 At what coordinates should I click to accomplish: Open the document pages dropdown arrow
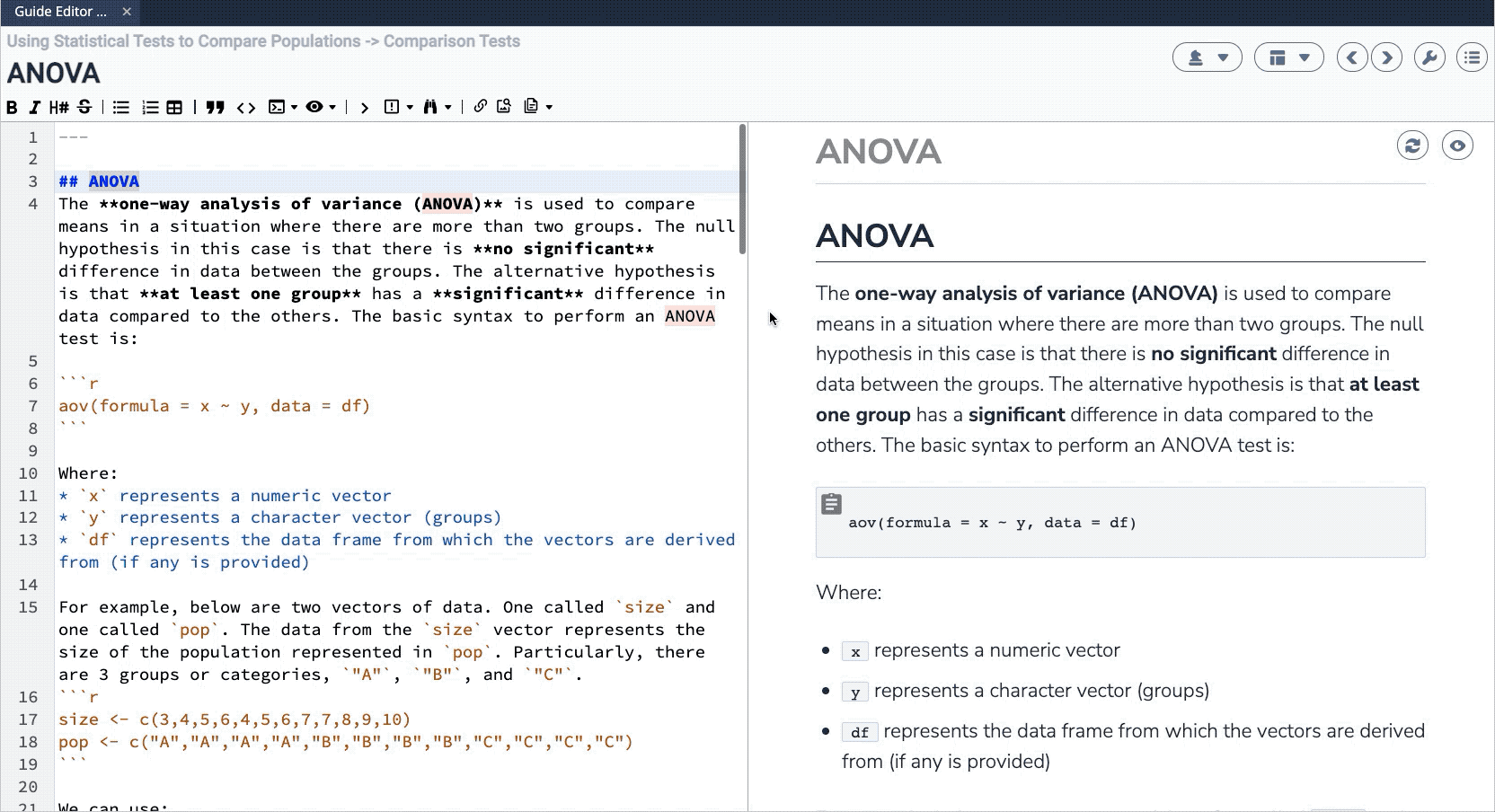pos(549,108)
